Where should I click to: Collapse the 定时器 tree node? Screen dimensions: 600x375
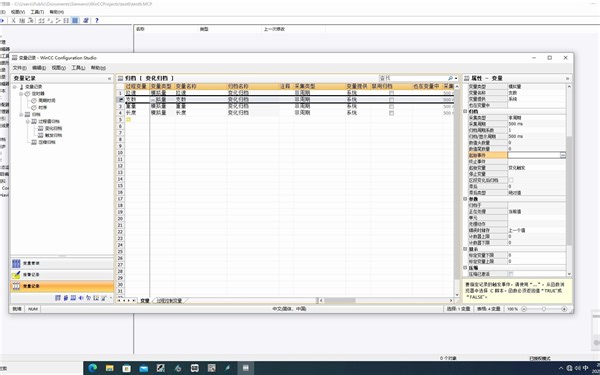pos(21,94)
